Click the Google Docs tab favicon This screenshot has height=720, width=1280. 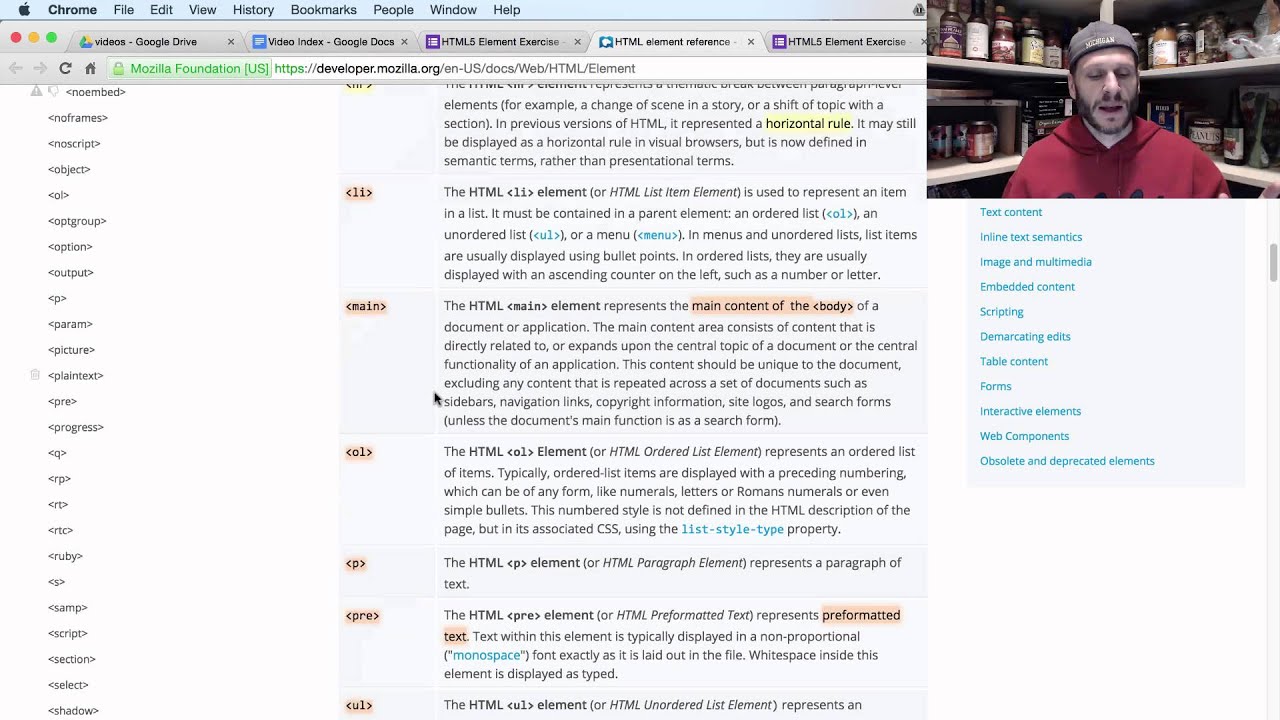(259, 42)
